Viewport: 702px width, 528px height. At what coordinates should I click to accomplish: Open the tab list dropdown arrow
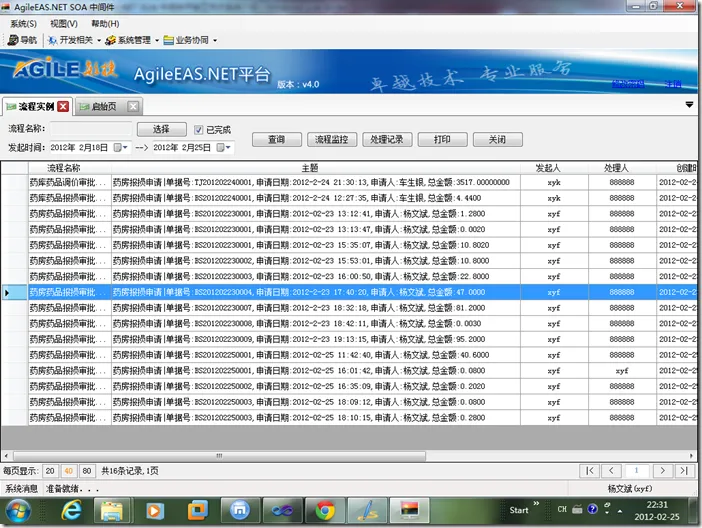click(689, 105)
